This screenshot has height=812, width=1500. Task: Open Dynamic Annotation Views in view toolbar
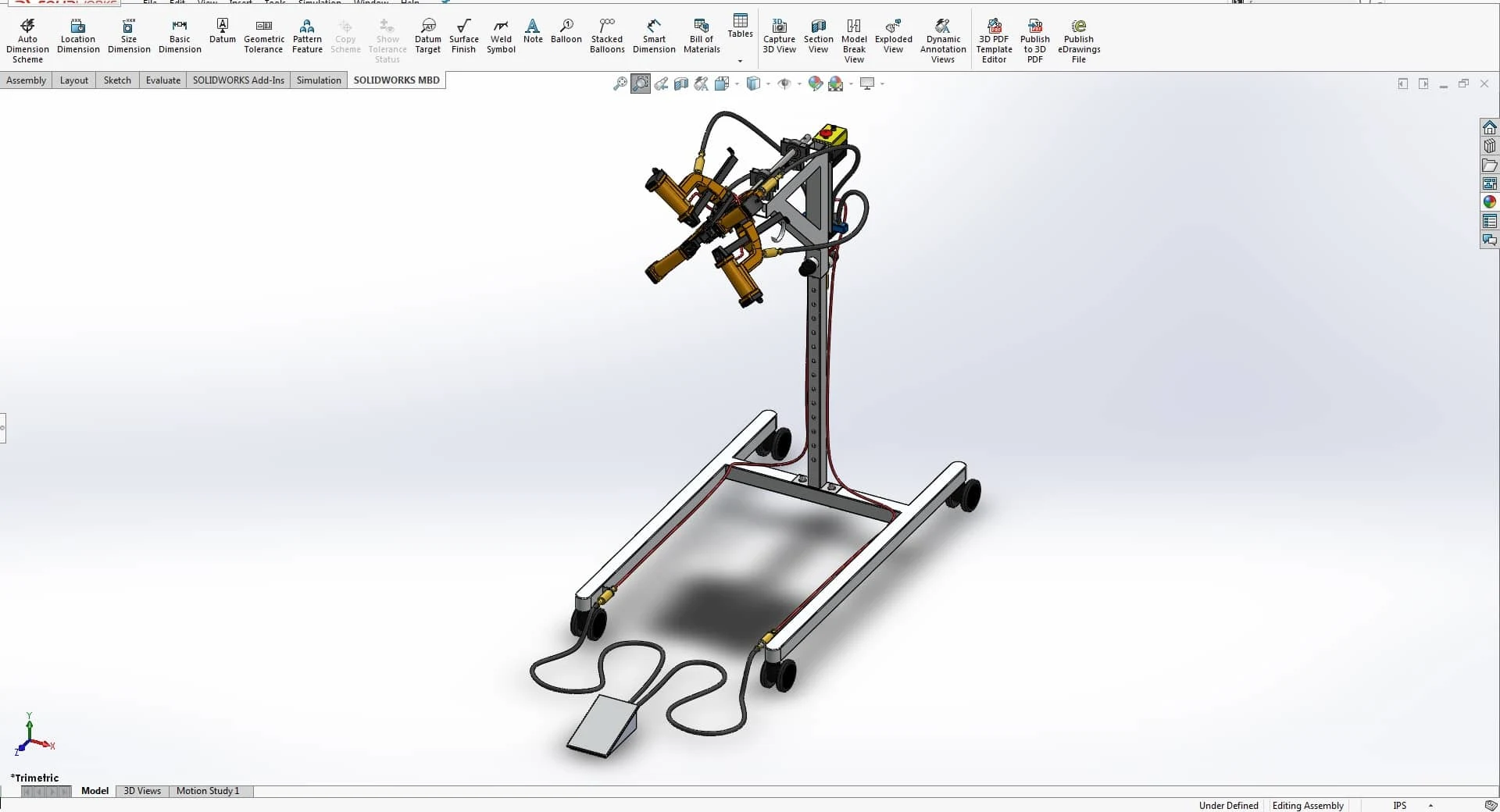pyautogui.click(x=702, y=84)
